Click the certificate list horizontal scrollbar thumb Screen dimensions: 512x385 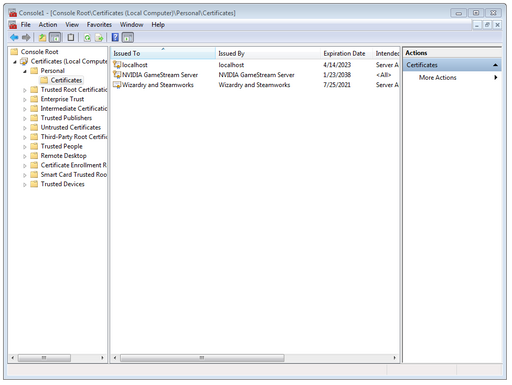[202, 358]
